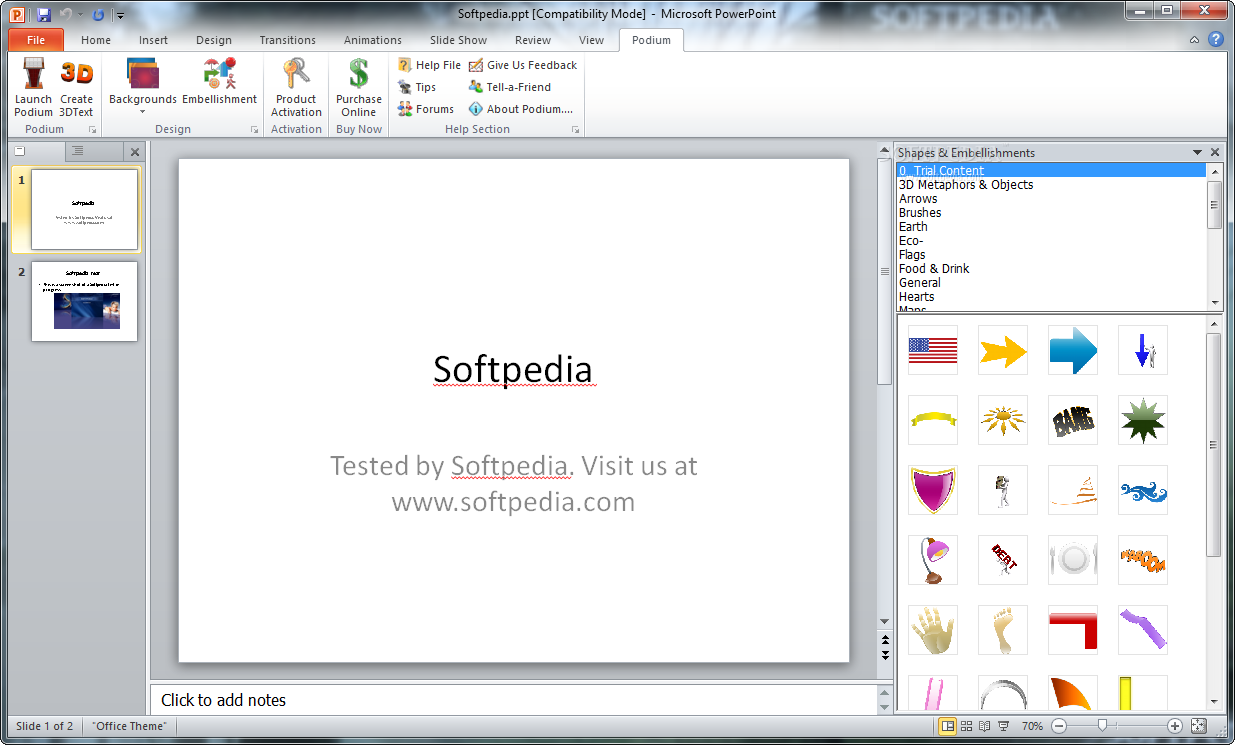Choose Tell-a-Friend

[509, 87]
